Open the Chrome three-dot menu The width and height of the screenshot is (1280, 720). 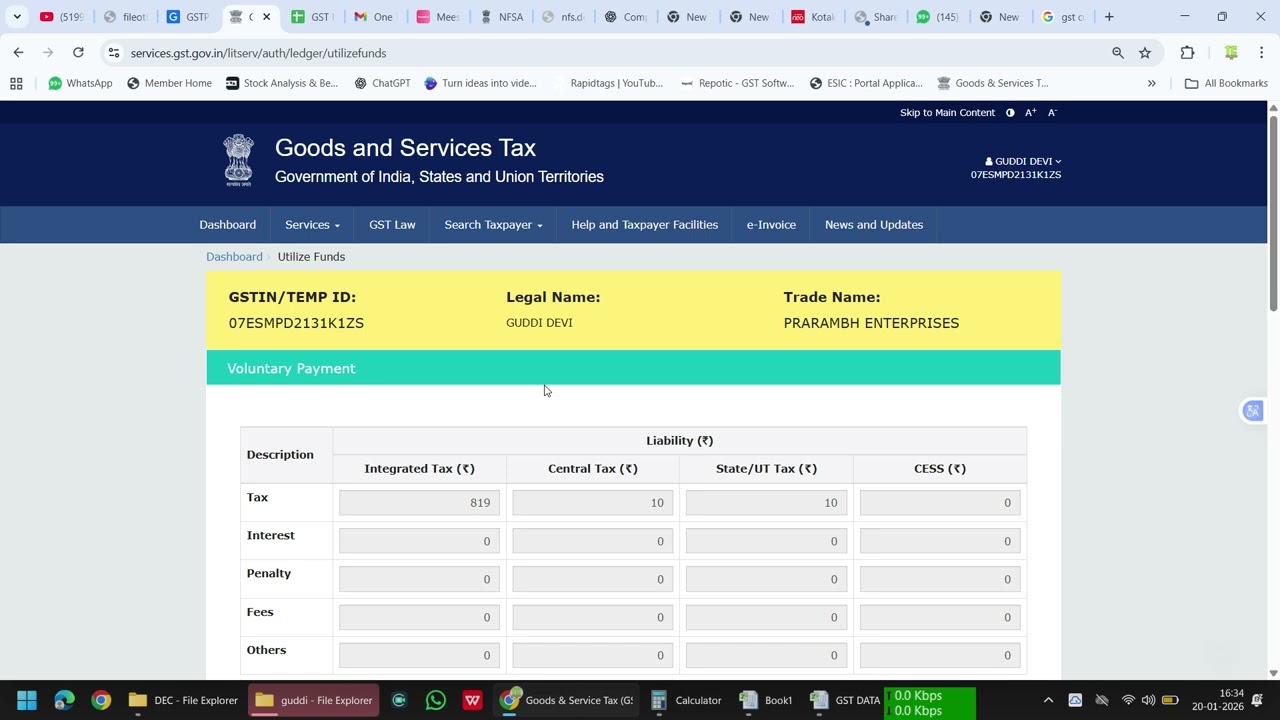1261,53
